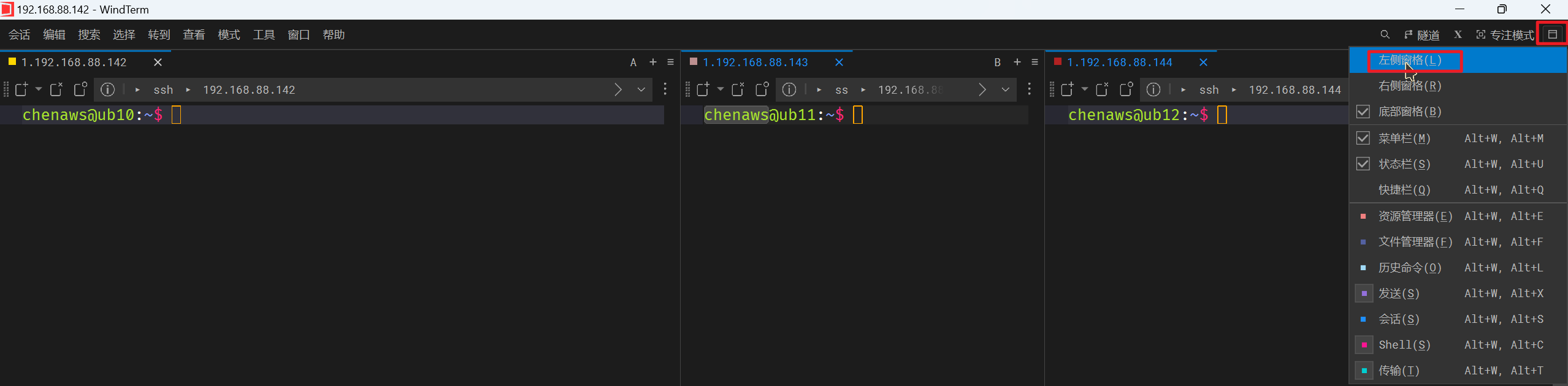Image resolution: width=1568 pixels, height=386 pixels.
Task: Close session icon in 192.168.88.144 pane toolbar
Action: click(x=1102, y=89)
